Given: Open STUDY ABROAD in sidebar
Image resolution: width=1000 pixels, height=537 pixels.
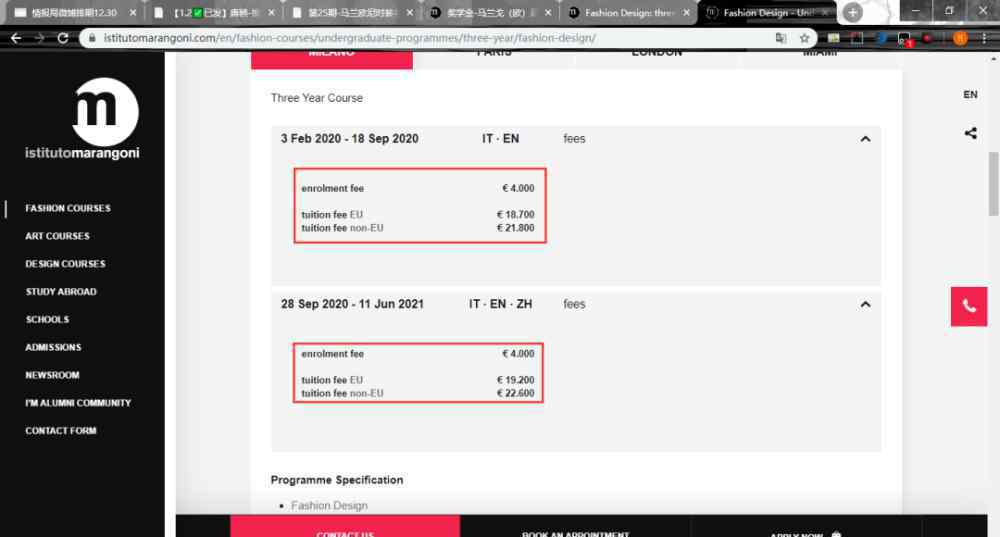Looking at the screenshot, I should [x=61, y=291].
